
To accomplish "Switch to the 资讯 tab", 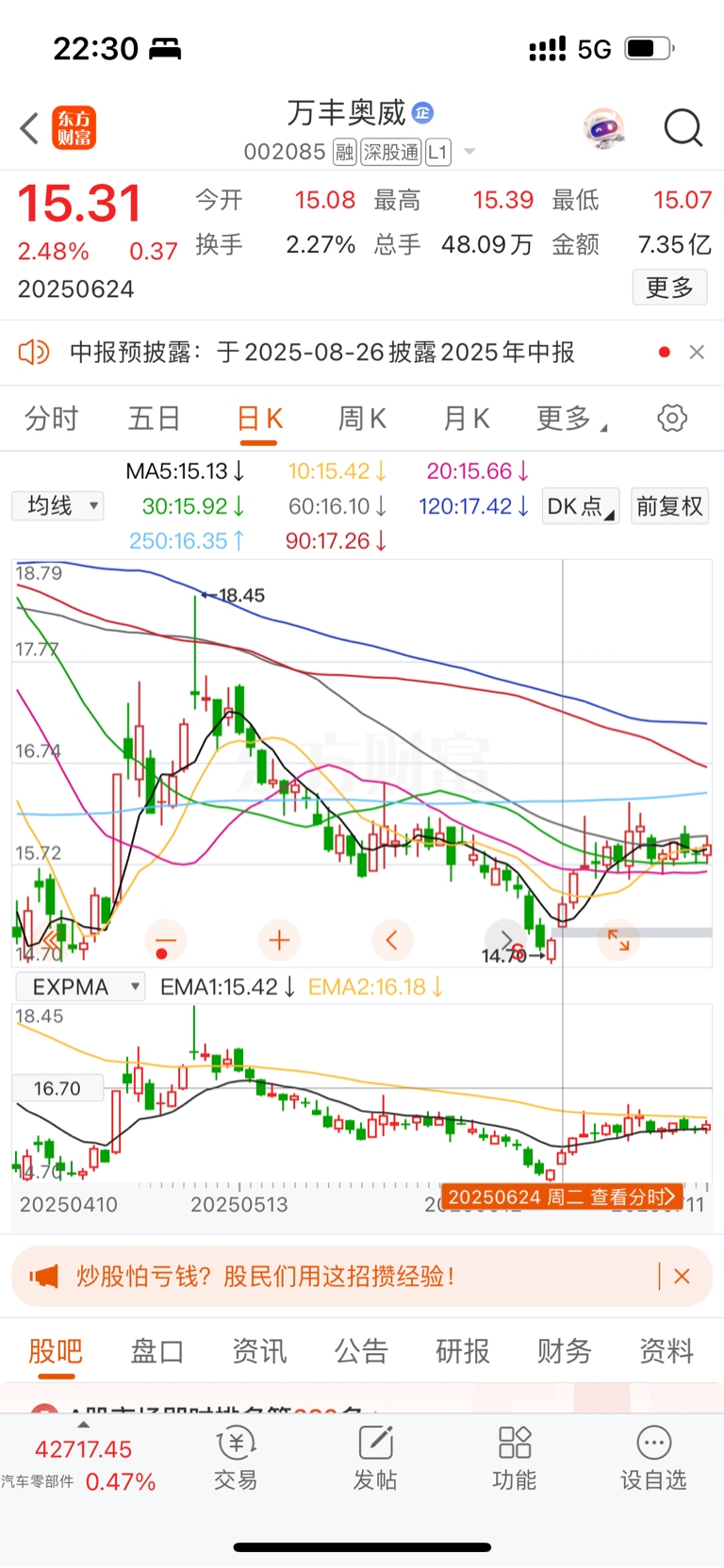I will tap(259, 1351).
